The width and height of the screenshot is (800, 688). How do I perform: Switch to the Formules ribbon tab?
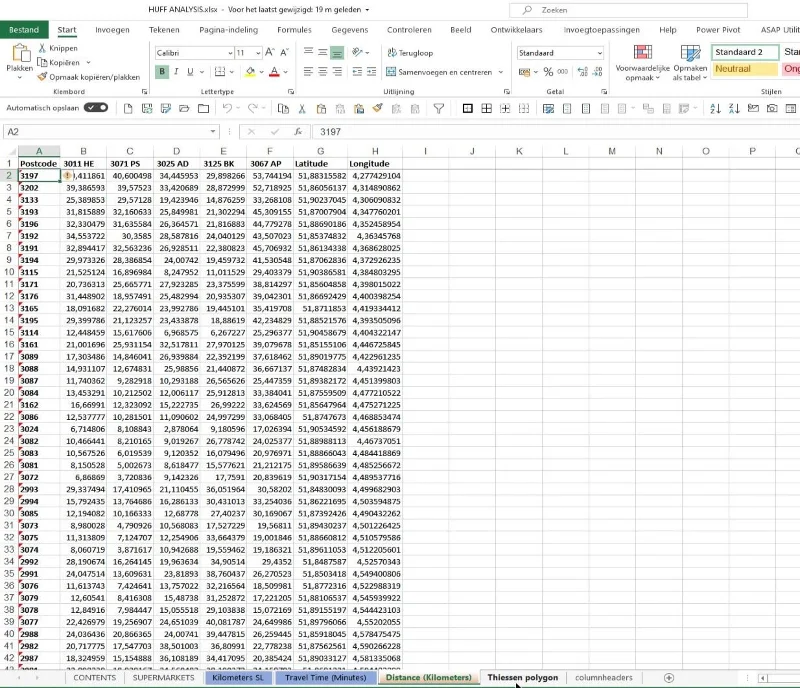pyautogui.click(x=294, y=30)
